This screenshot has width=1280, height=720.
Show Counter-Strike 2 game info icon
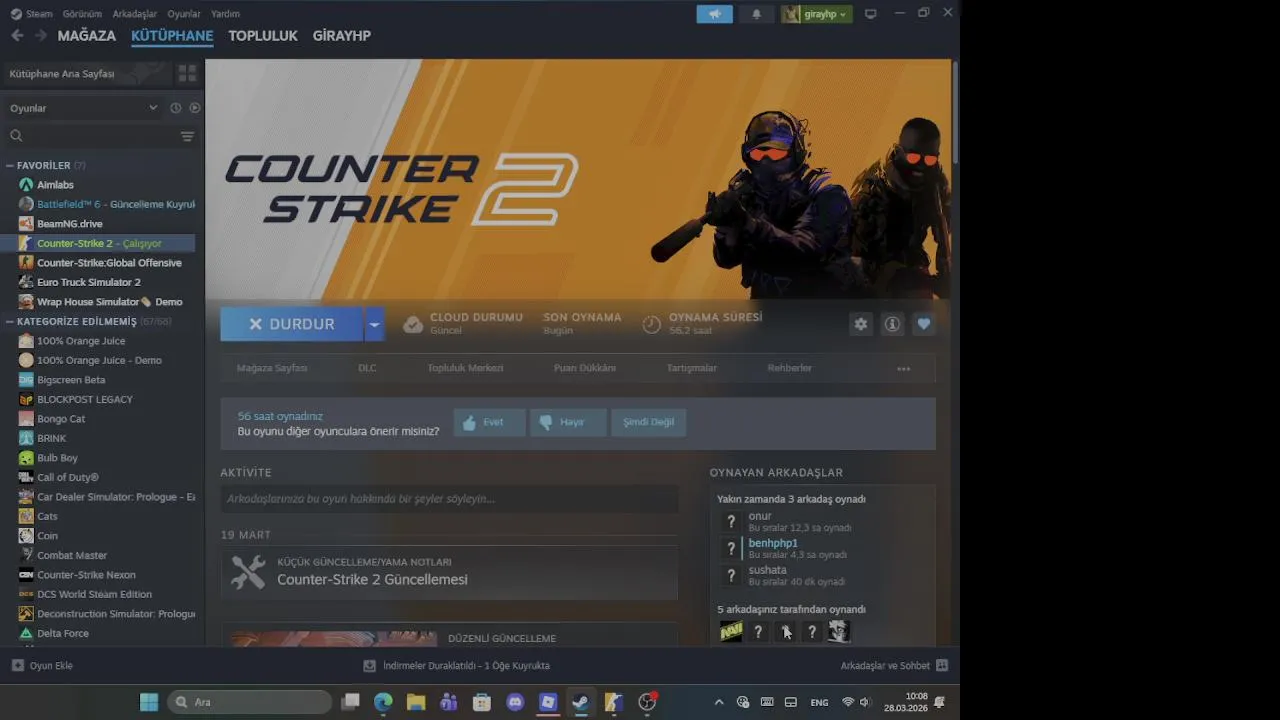pos(892,324)
